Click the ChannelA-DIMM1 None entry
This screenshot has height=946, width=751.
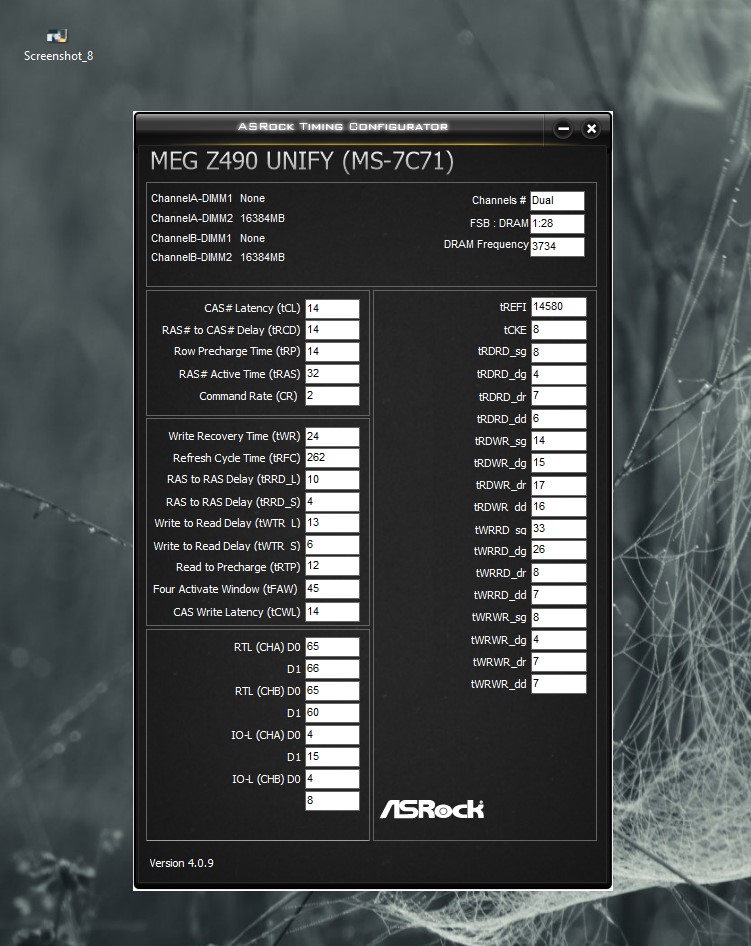[x=208, y=198]
